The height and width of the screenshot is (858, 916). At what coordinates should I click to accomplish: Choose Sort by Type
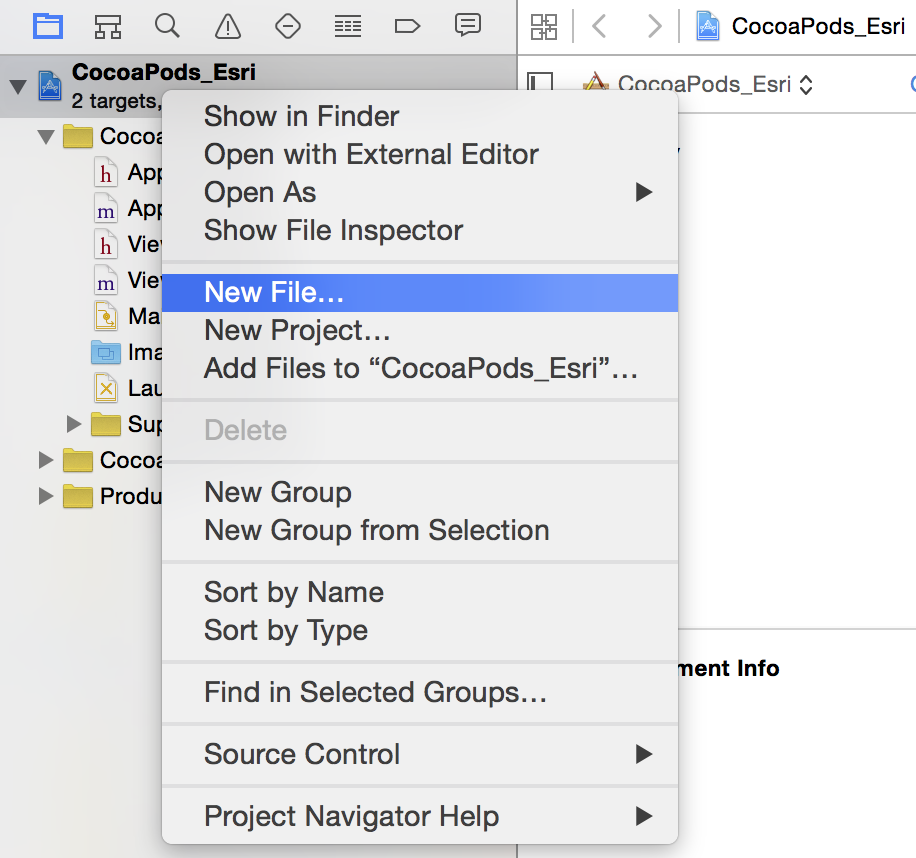coord(420,630)
